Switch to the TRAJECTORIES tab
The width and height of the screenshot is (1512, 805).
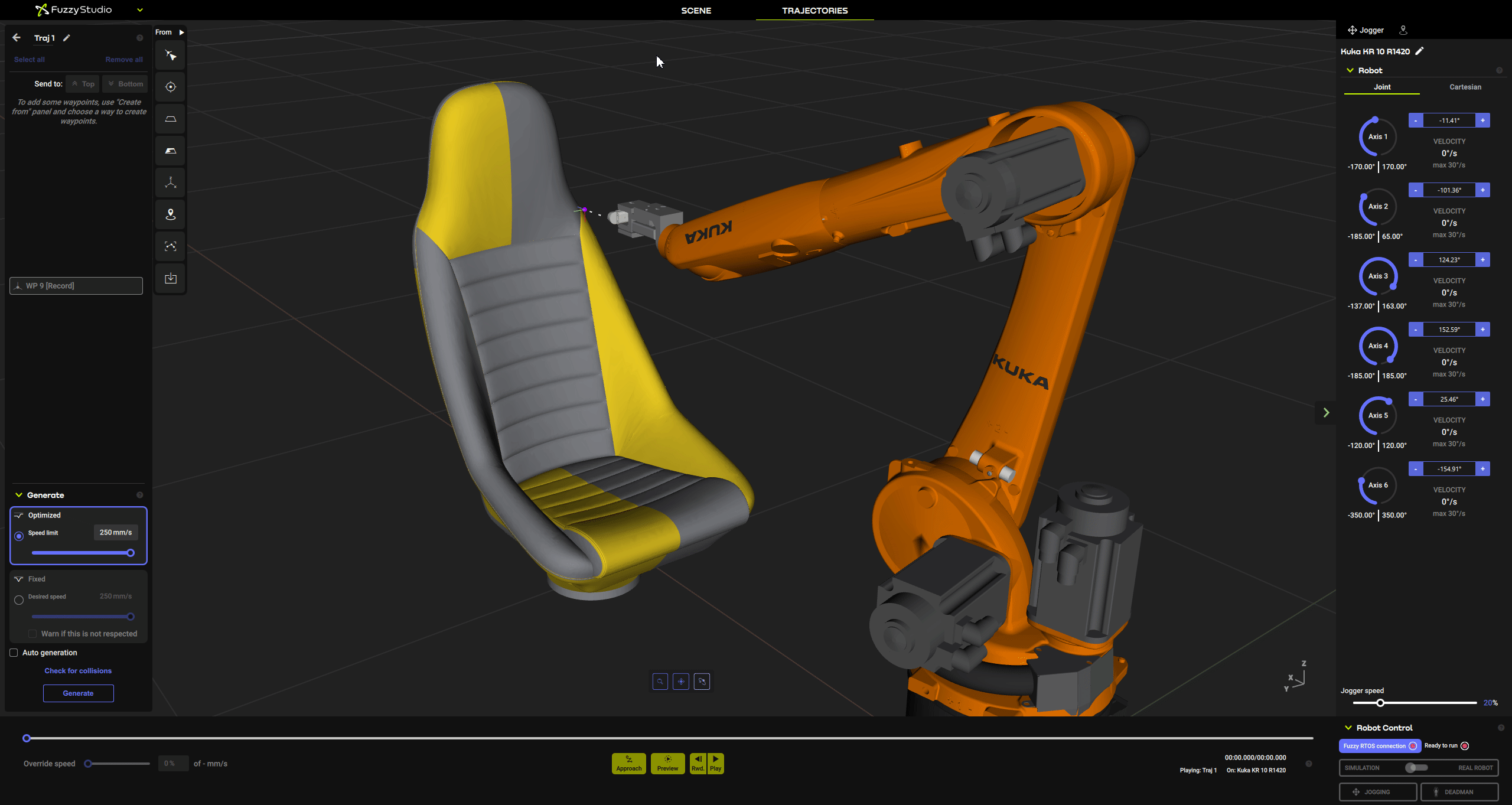coord(815,11)
